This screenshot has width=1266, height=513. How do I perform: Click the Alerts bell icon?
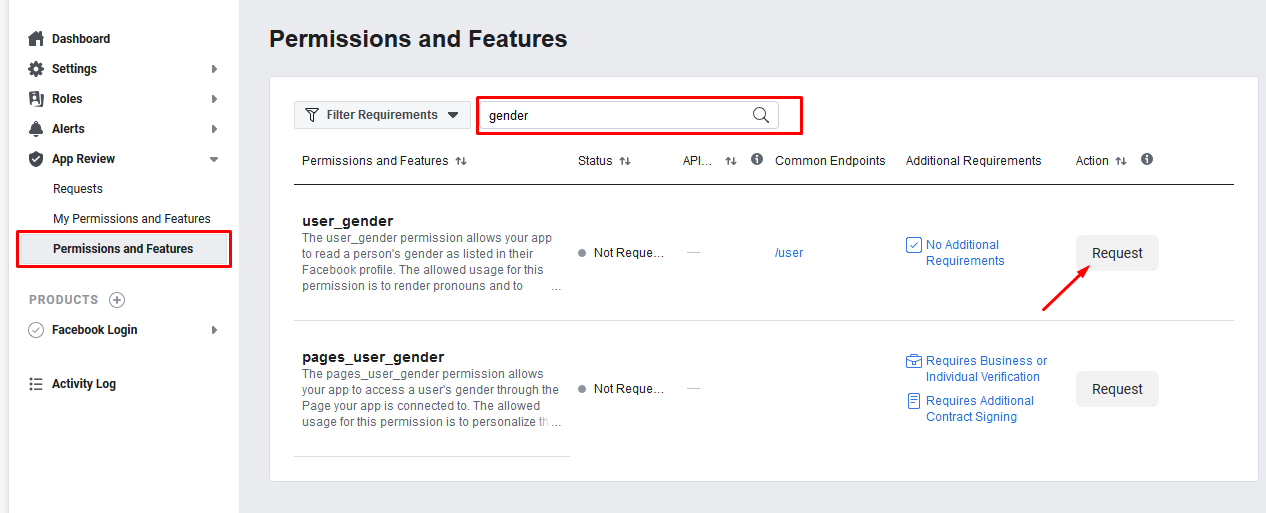point(36,129)
